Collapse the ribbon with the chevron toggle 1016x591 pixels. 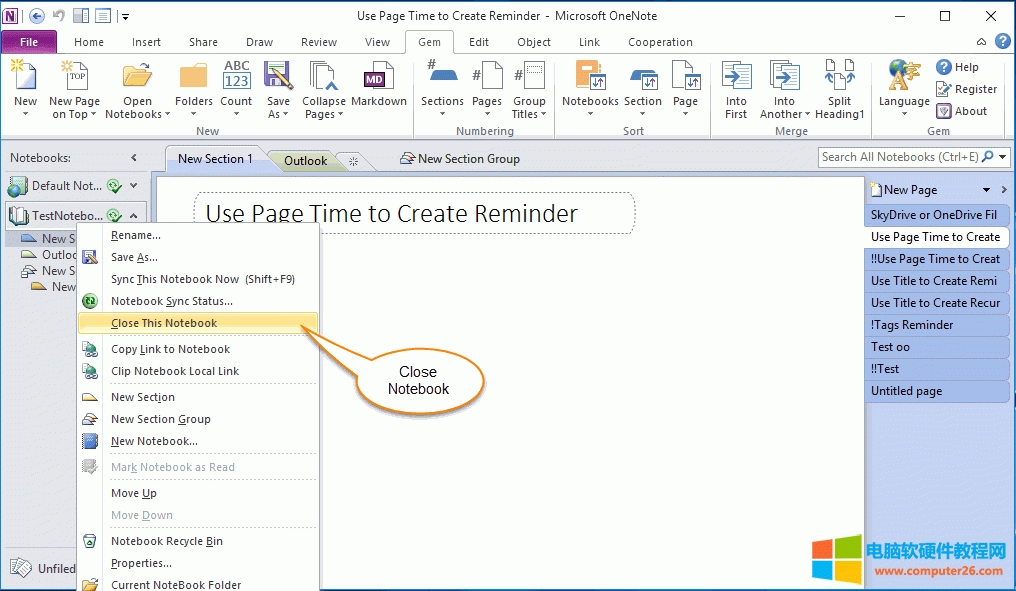(x=981, y=42)
